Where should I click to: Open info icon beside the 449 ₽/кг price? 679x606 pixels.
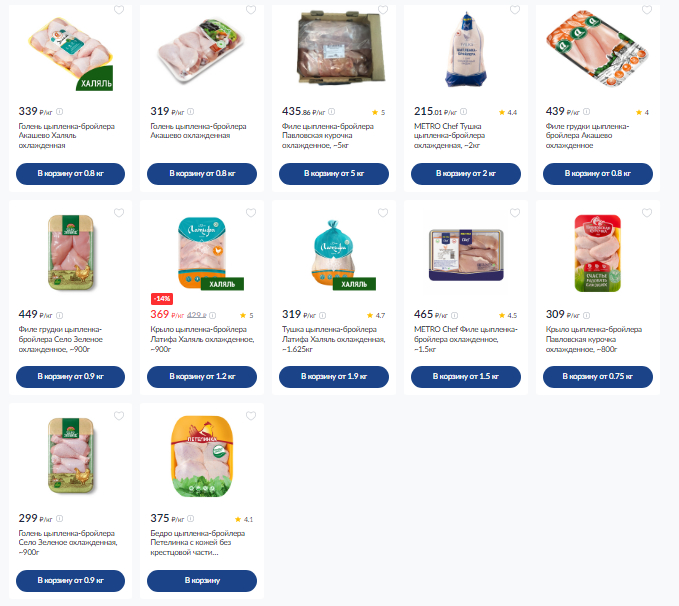point(59,315)
